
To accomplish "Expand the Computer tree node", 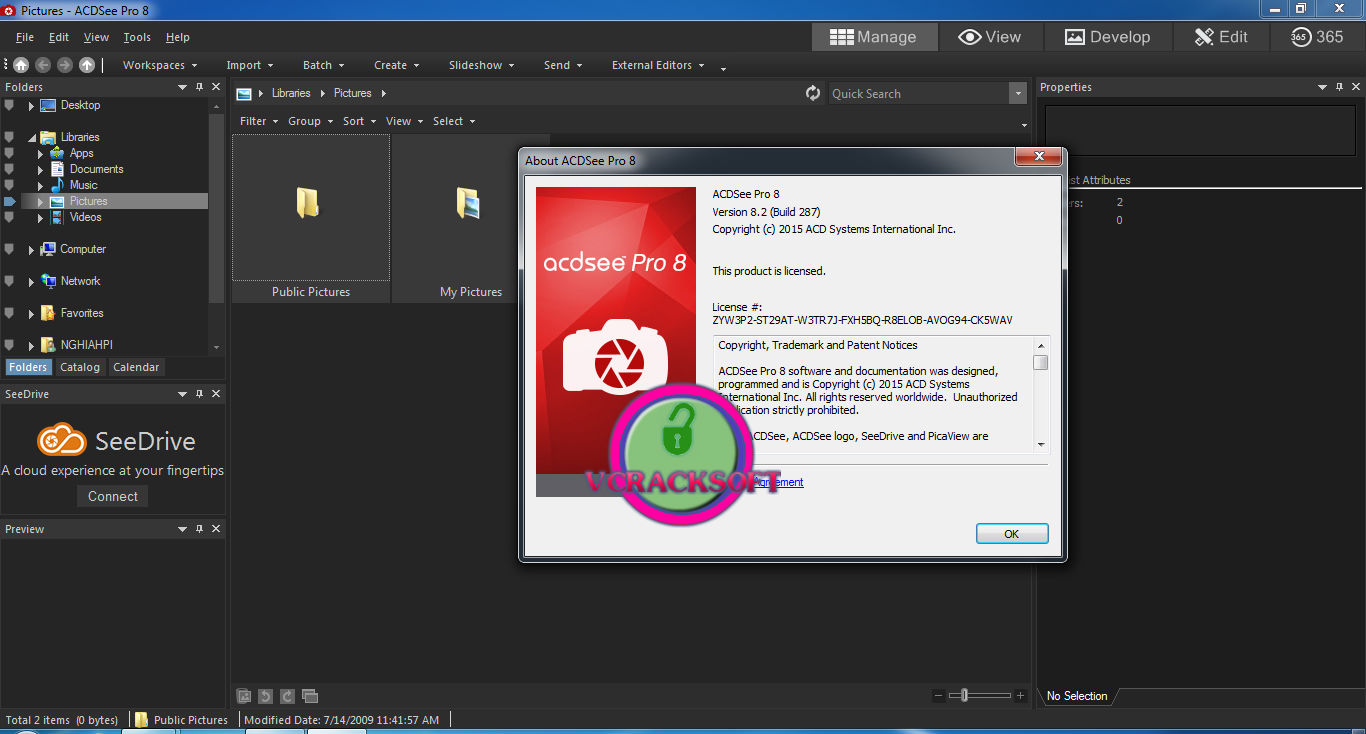I will coord(31,249).
